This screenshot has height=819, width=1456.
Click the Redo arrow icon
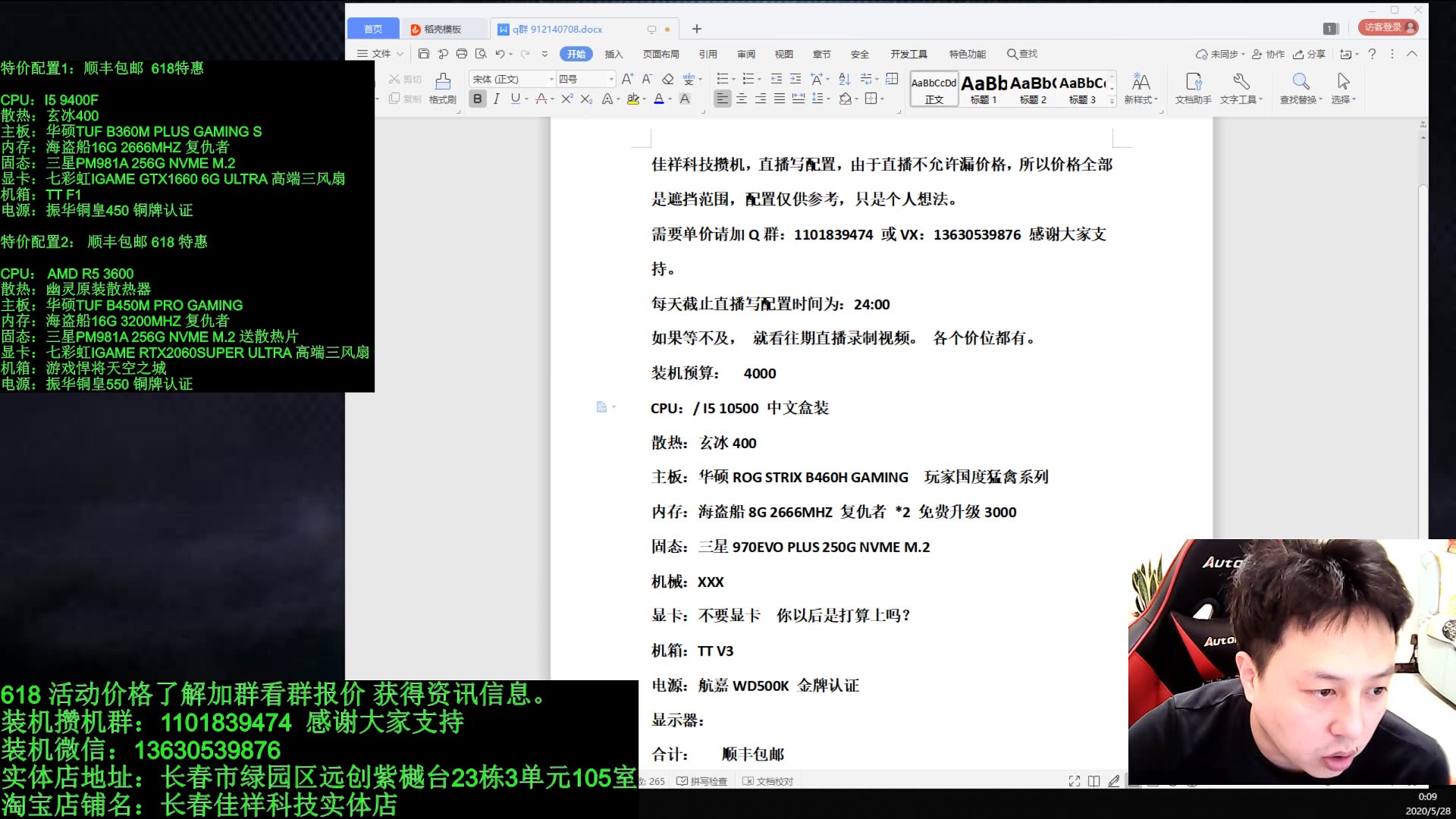click(525, 54)
